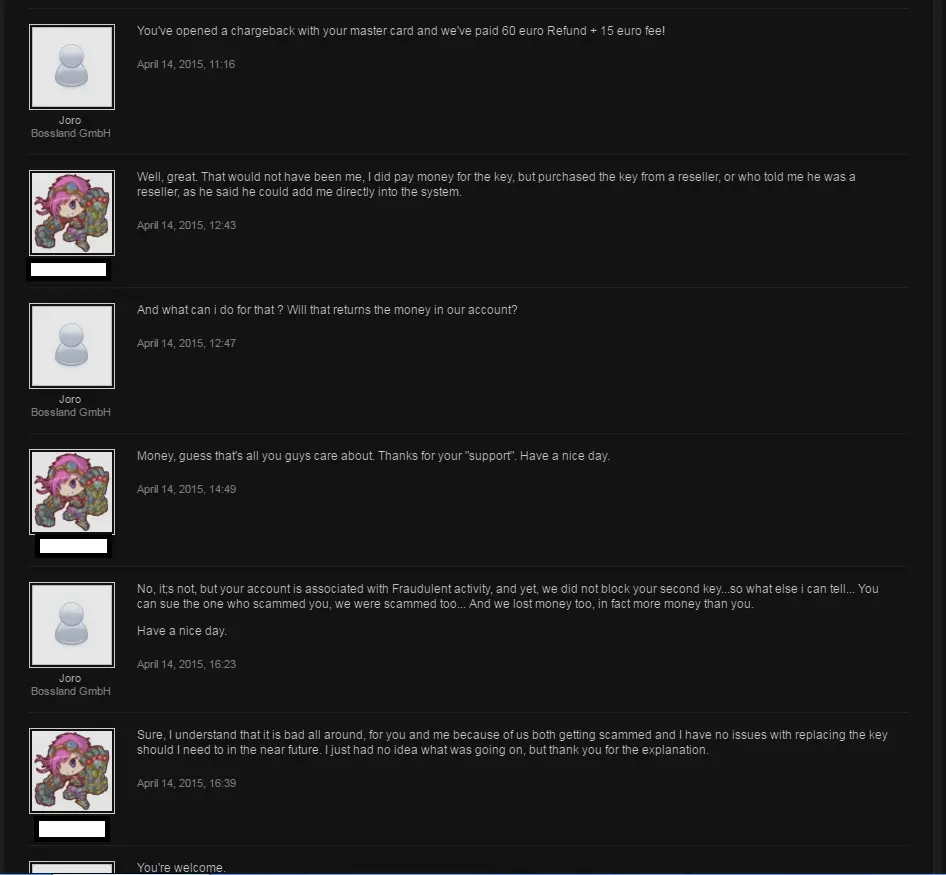
Task: Click Bossland GmbH under the 16:23 avatar
Action: coord(71,691)
